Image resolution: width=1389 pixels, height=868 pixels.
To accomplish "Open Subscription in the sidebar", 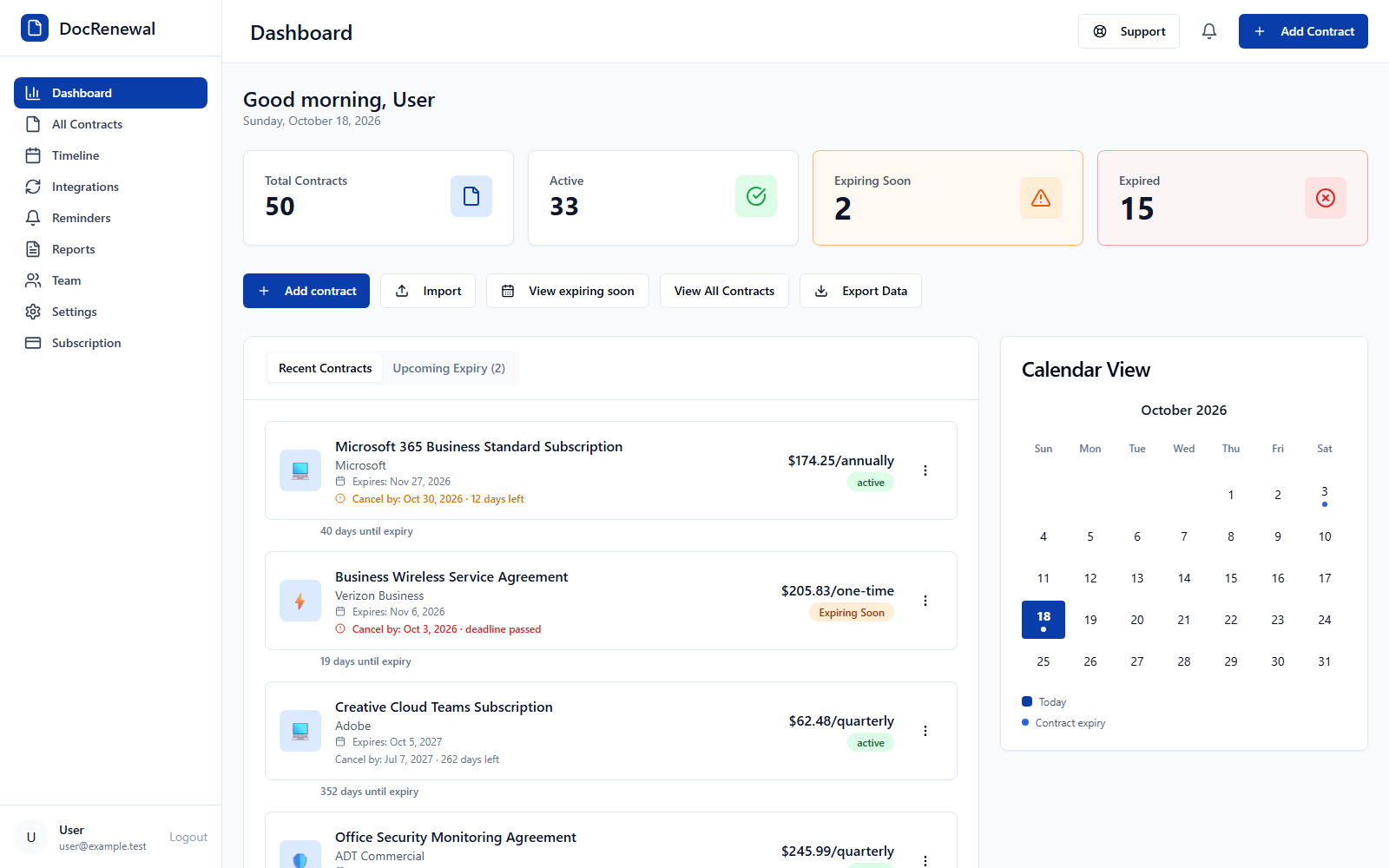I will click(x=110, y=343).
